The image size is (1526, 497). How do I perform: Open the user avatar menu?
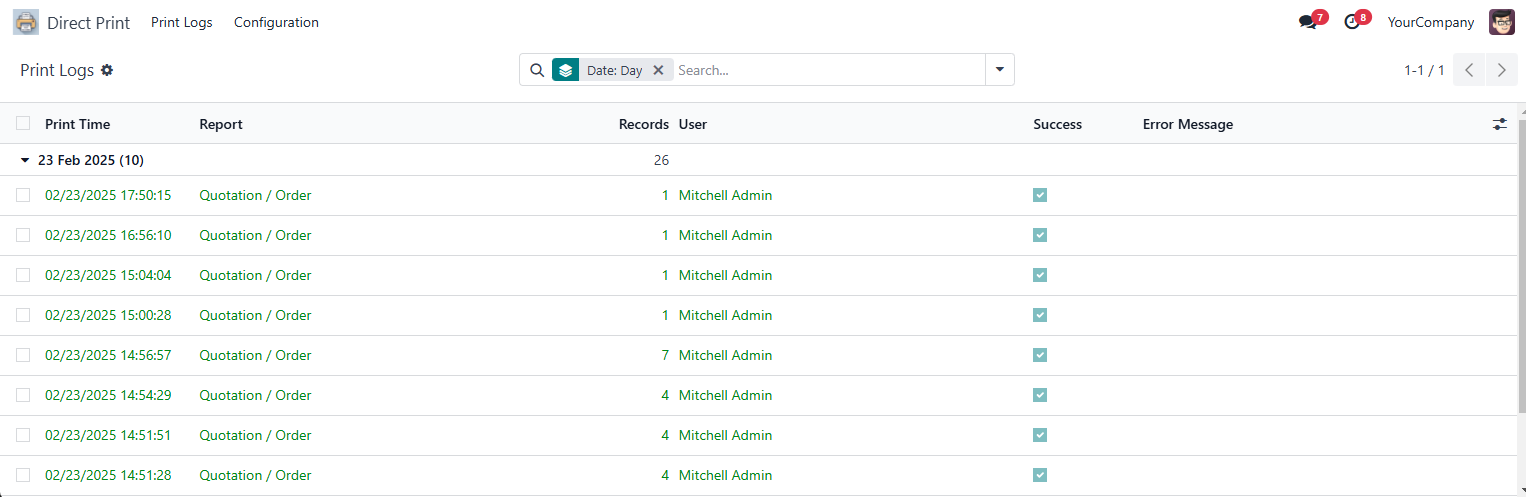(1501, 22)
